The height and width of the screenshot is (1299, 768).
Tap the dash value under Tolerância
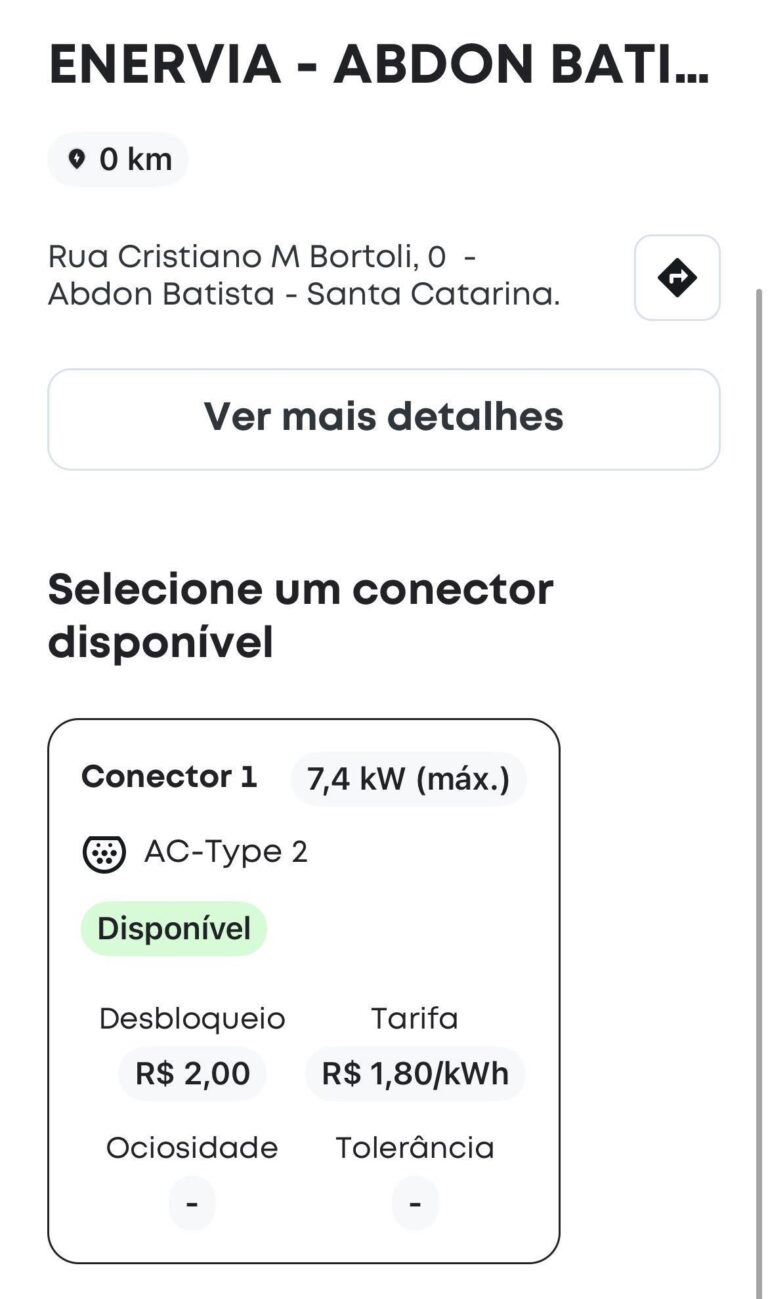(x=415, y=1204)
